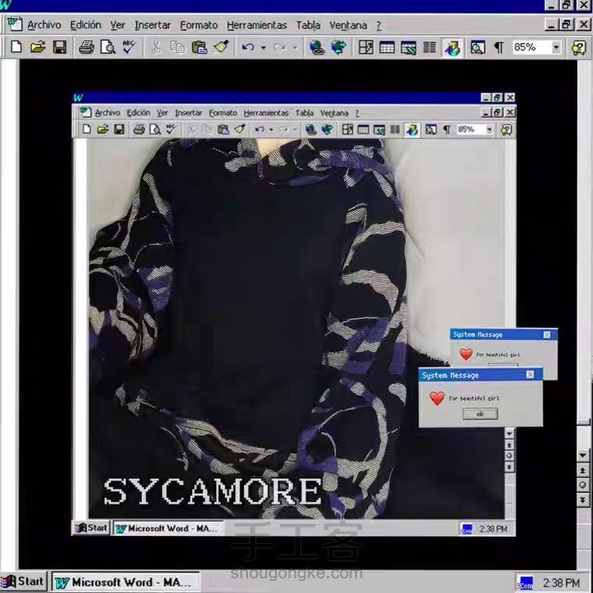Toggle Show/Hide paragraph marks in the outer toolbar
The image size is (593, 593).
coord(499,47)
